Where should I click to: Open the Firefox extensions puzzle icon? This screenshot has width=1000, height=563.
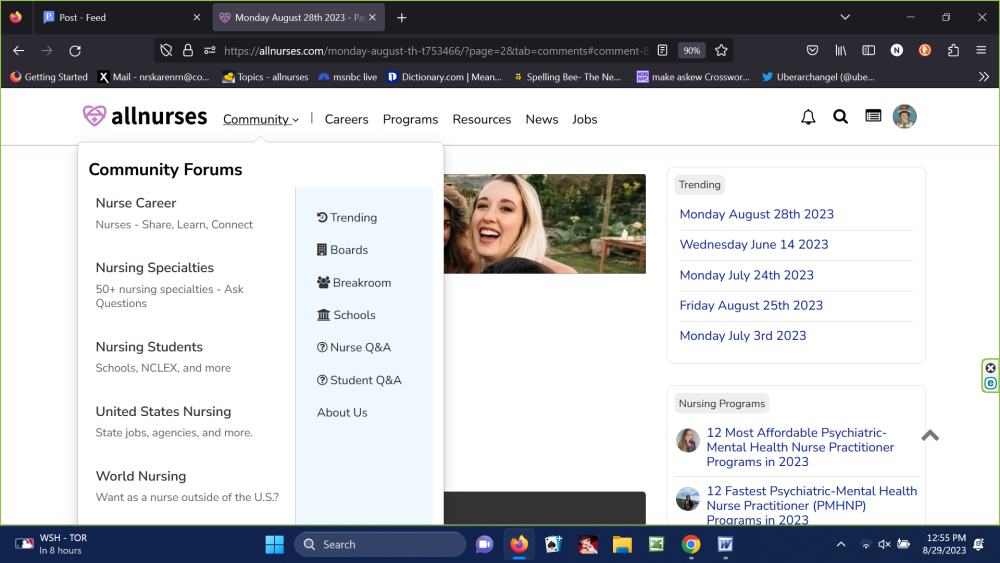click(x=953, y=50)
